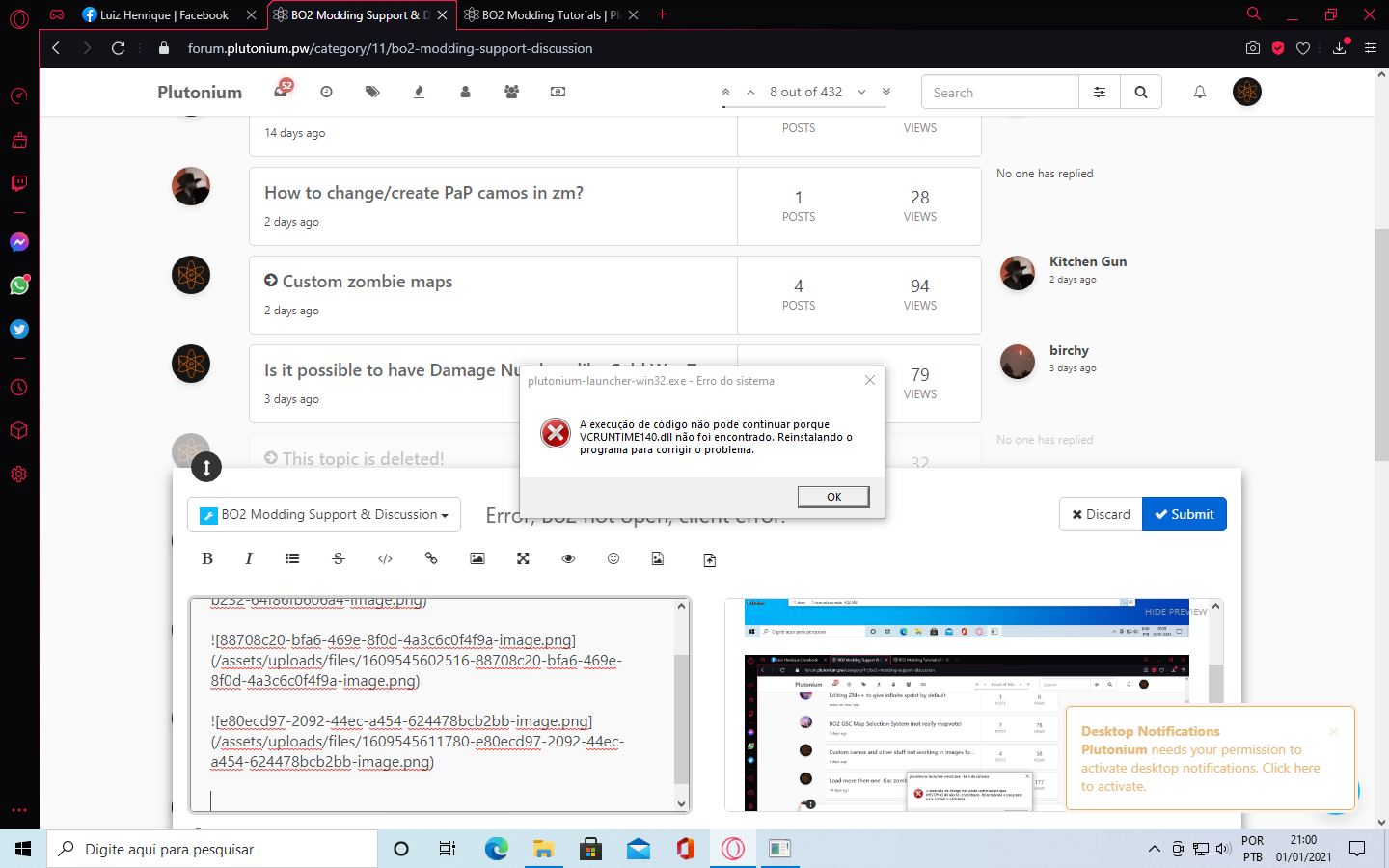1389x868 pixels.
Task: Close the VCRUNTIME140.dll error dialog
Action: click(x=870, y=380)
